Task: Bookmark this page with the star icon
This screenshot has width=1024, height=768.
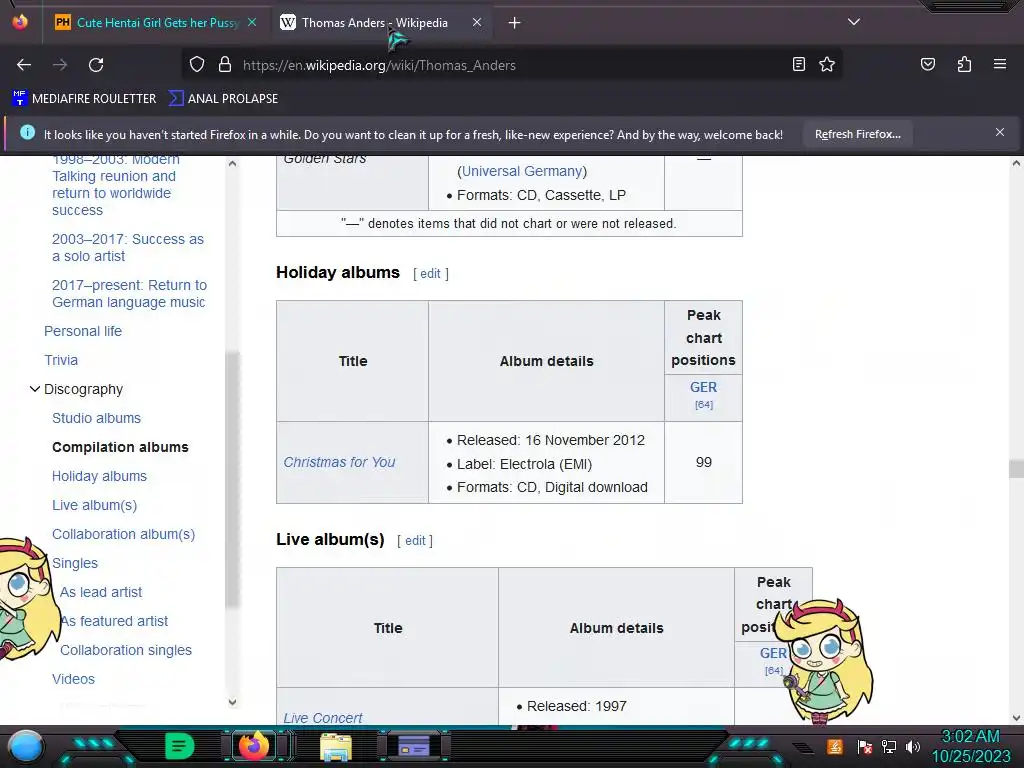Action: tap(827, 64)
